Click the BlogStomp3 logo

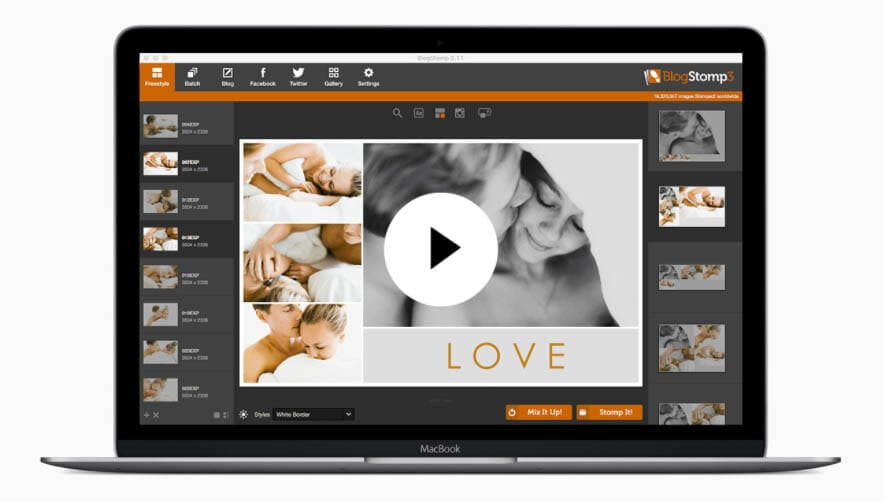(689, 76)
